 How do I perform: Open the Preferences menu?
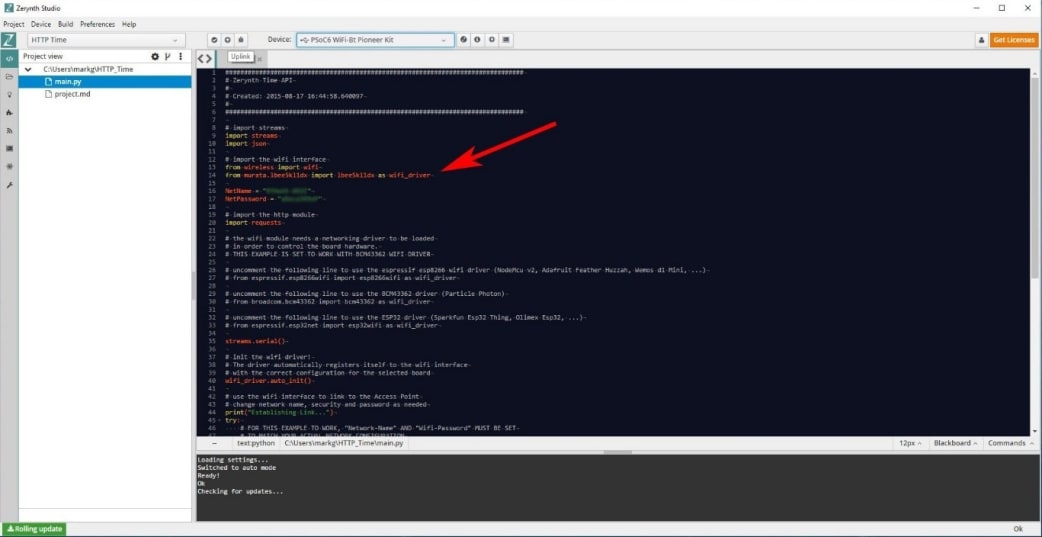98,24
